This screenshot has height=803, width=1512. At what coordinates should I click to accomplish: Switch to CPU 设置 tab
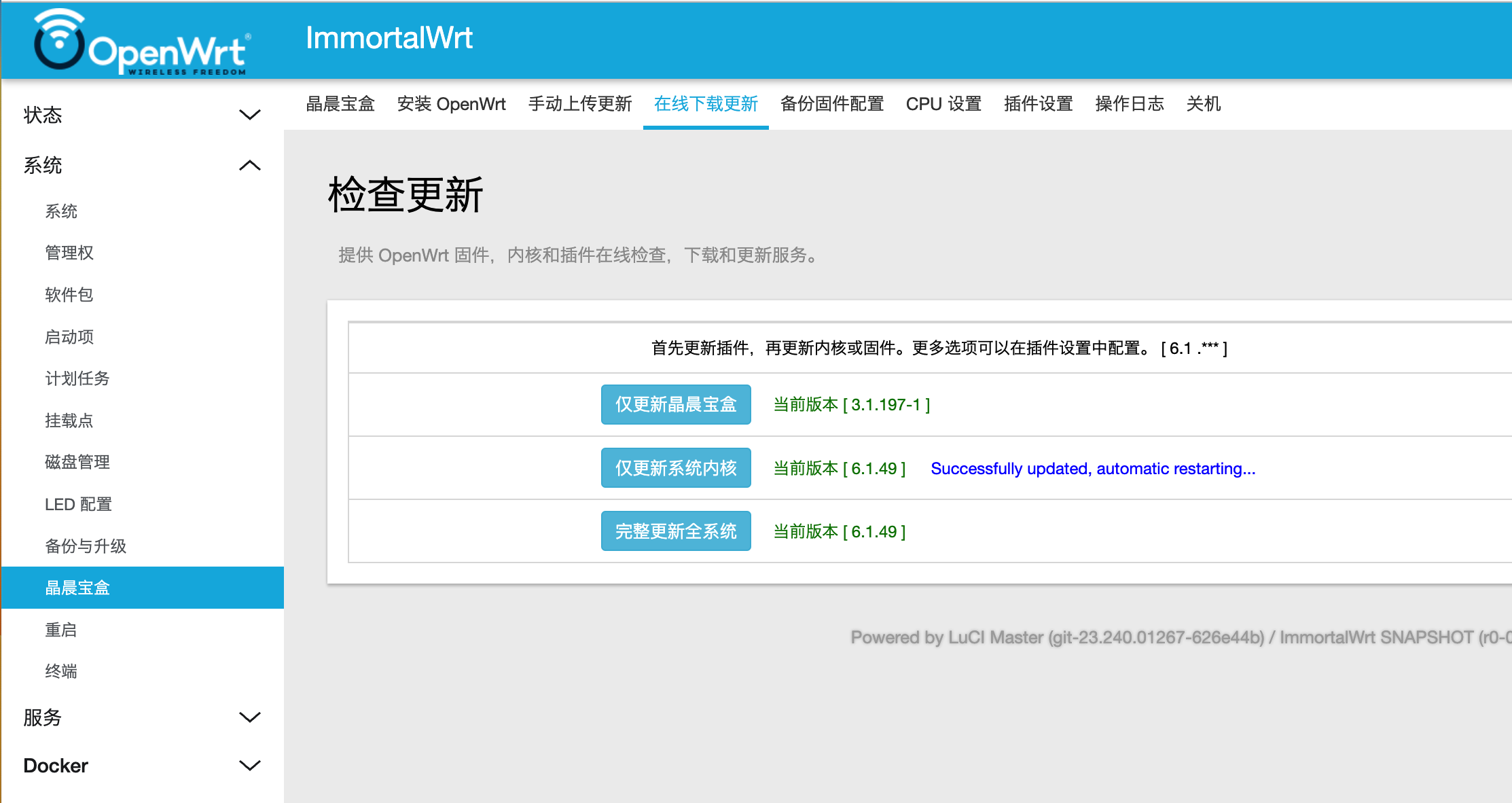pyautogui.click(x=944, y=104)
